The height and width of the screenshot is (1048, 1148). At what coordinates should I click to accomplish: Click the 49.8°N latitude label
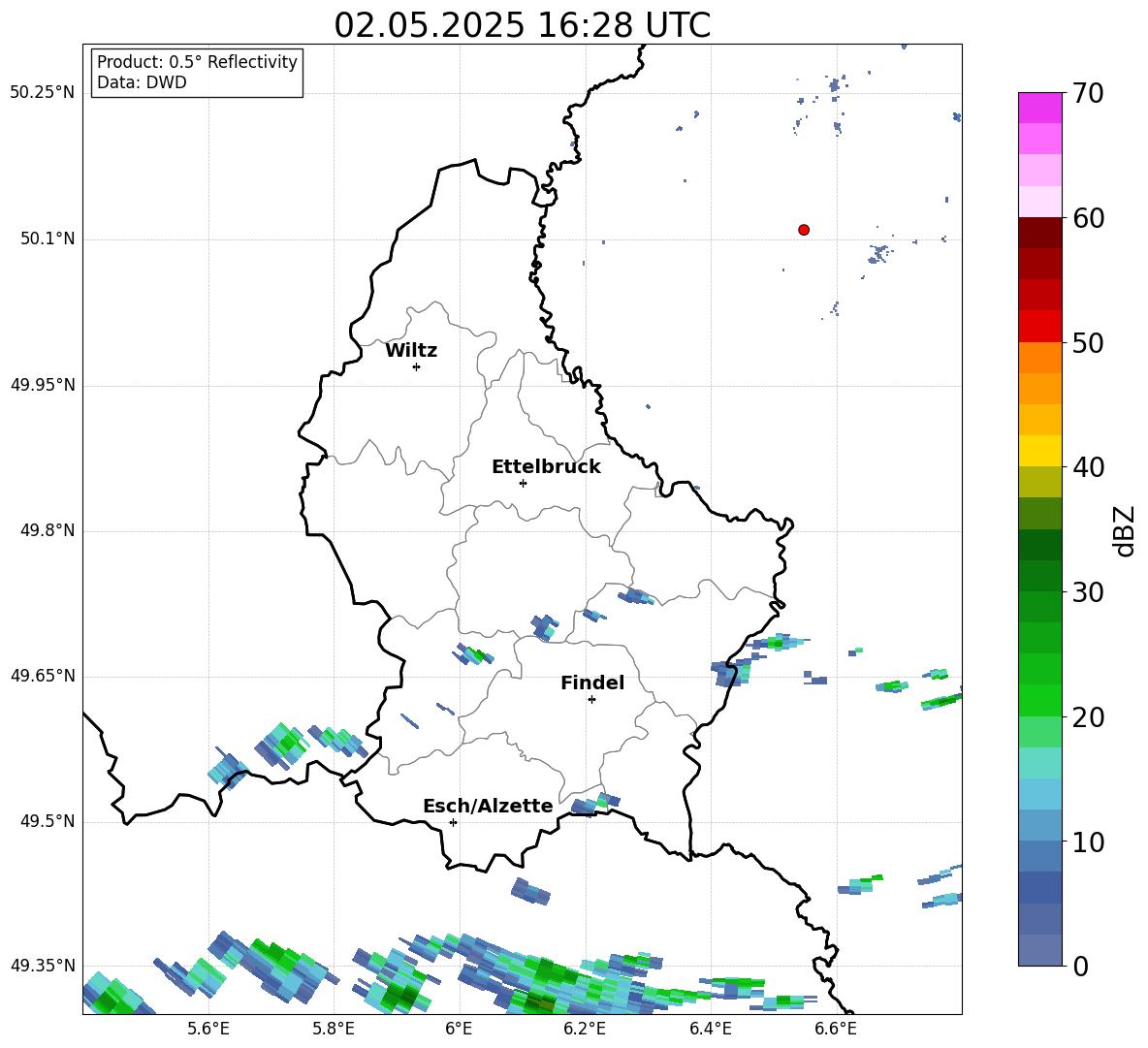48,530
